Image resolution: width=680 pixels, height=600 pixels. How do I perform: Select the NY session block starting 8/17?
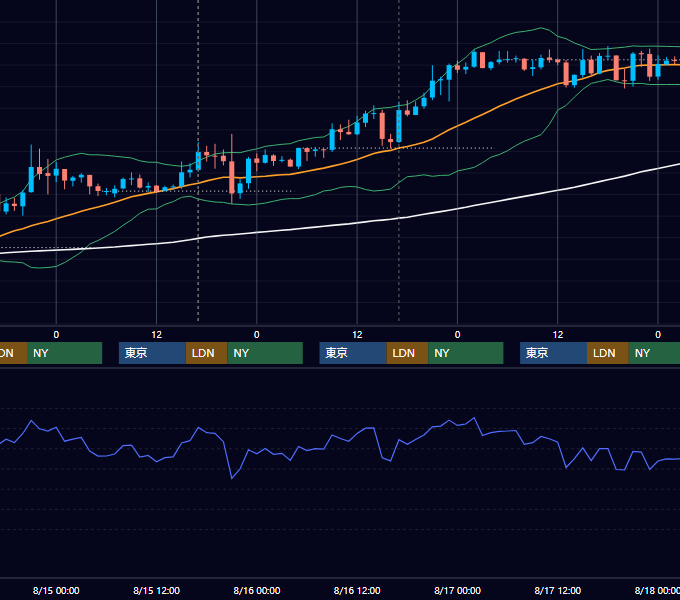[x=654, y=353]
